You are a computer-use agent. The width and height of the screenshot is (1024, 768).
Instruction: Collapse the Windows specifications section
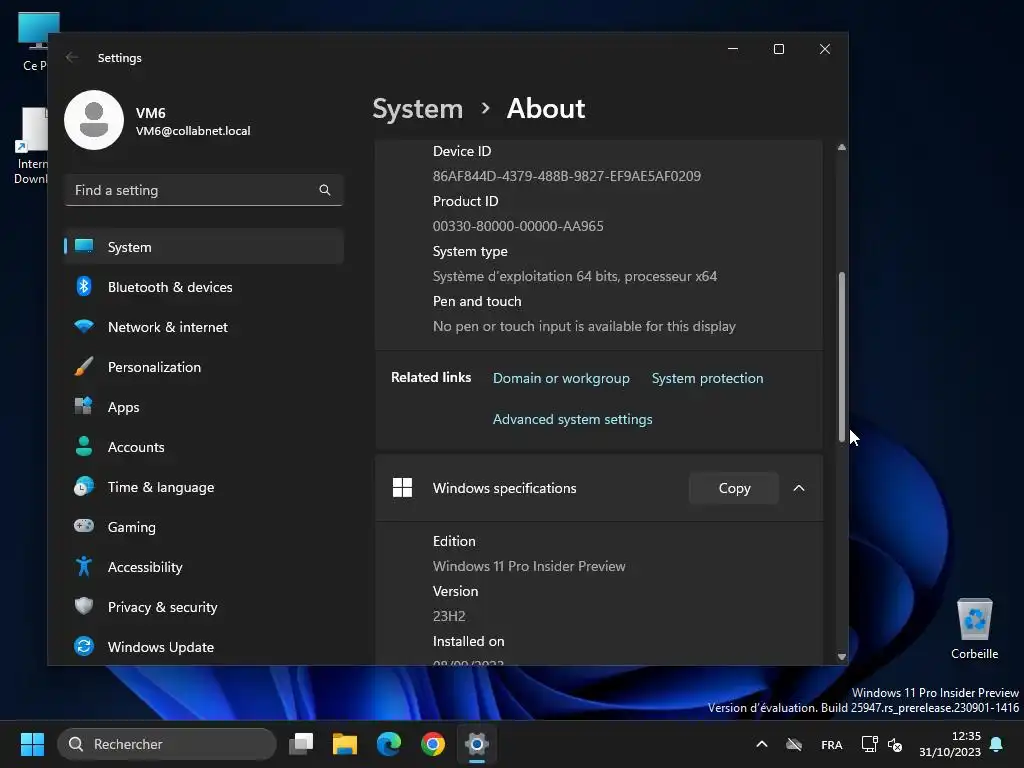click(799, 488)
